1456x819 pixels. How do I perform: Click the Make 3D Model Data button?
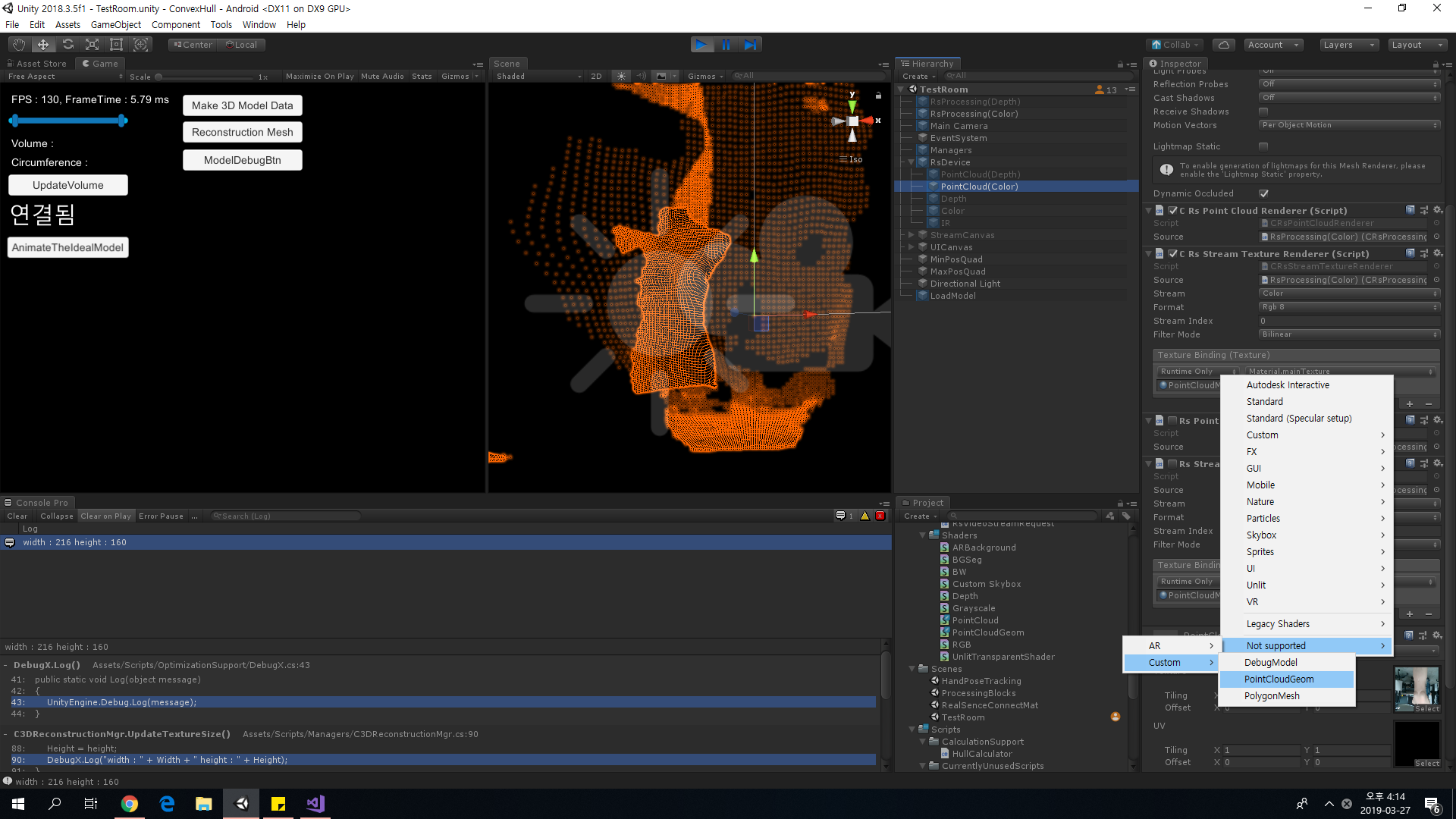[x=242, y=105]
